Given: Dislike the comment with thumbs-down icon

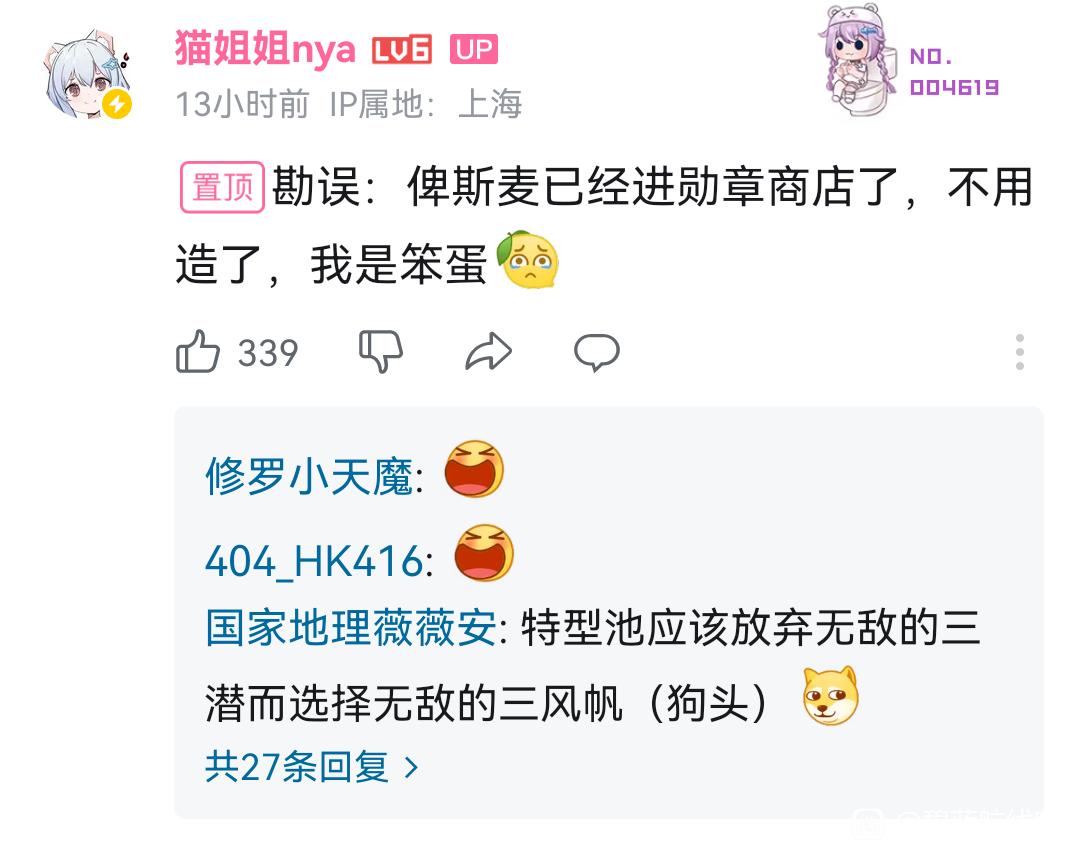Looking at the screenshot, I should coord(381,352).
